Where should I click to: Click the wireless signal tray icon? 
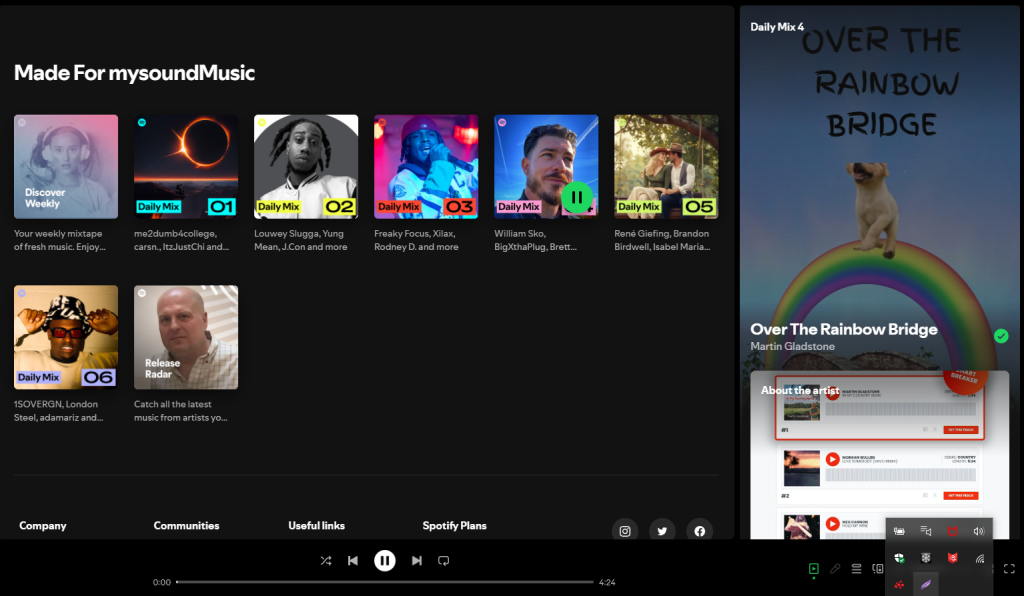(x=979, y=557)
